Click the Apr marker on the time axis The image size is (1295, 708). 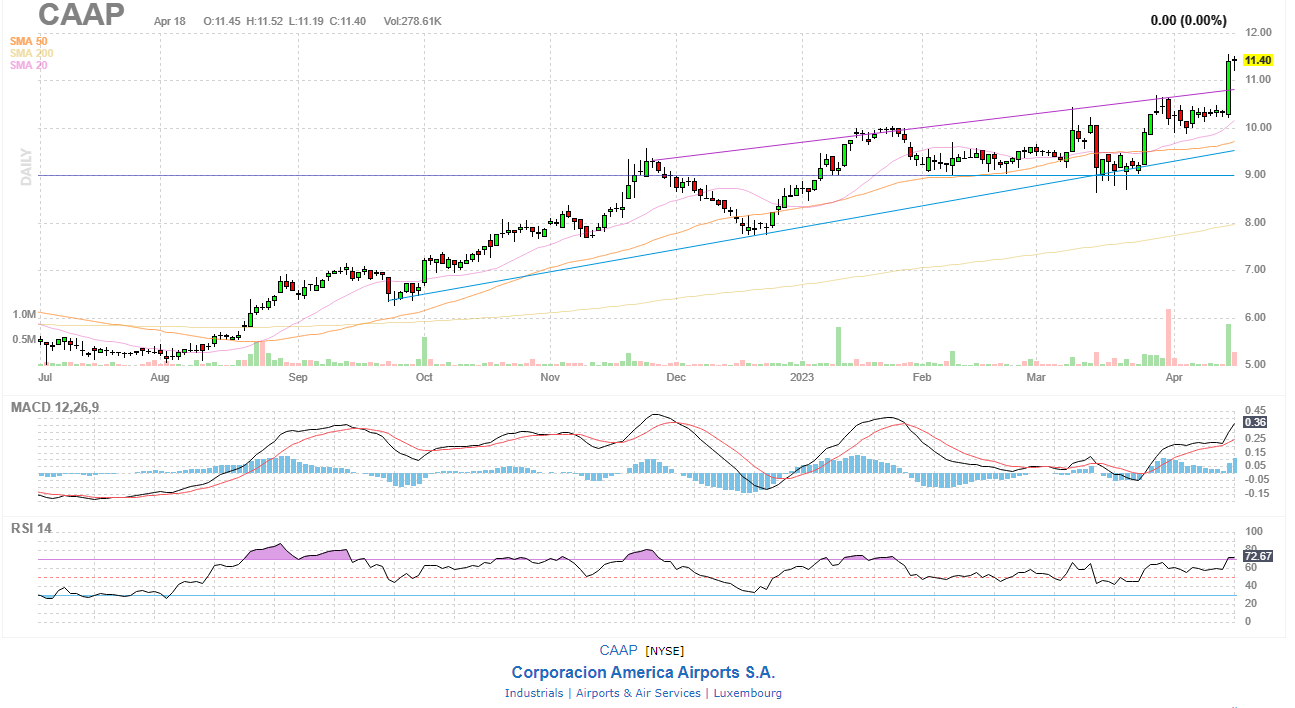(x=1174, y=379)
